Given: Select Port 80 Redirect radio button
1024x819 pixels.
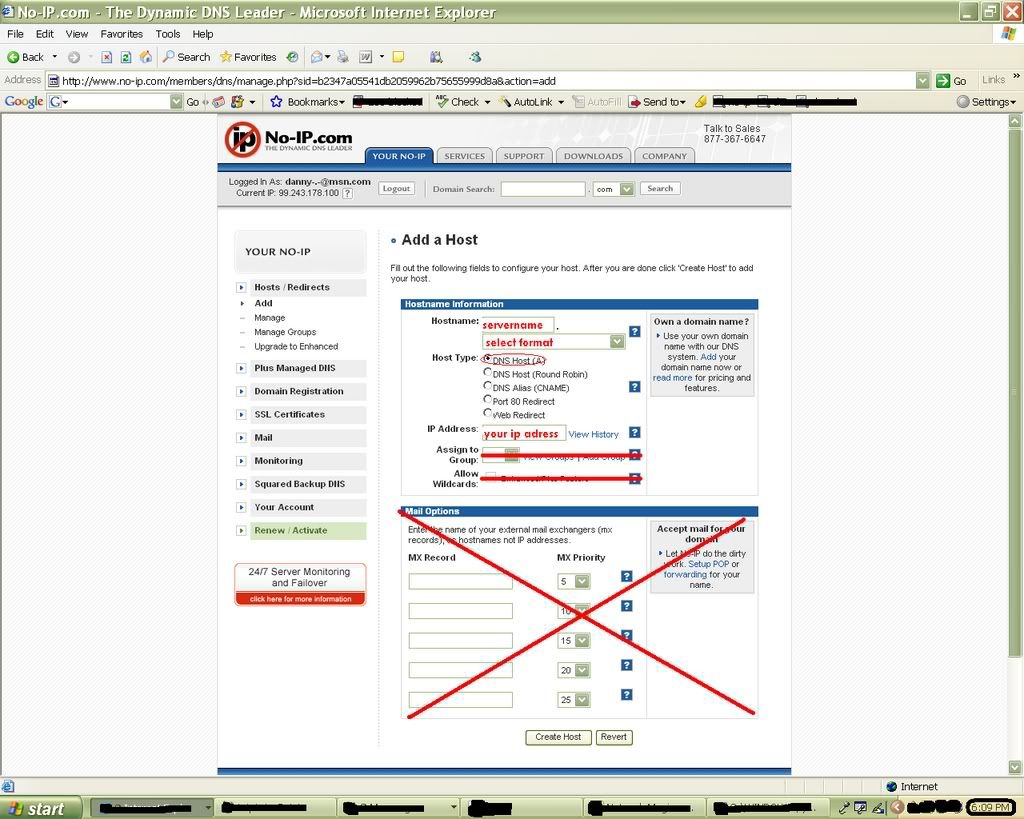Looking at the screenshot, I should pos(487,399).
